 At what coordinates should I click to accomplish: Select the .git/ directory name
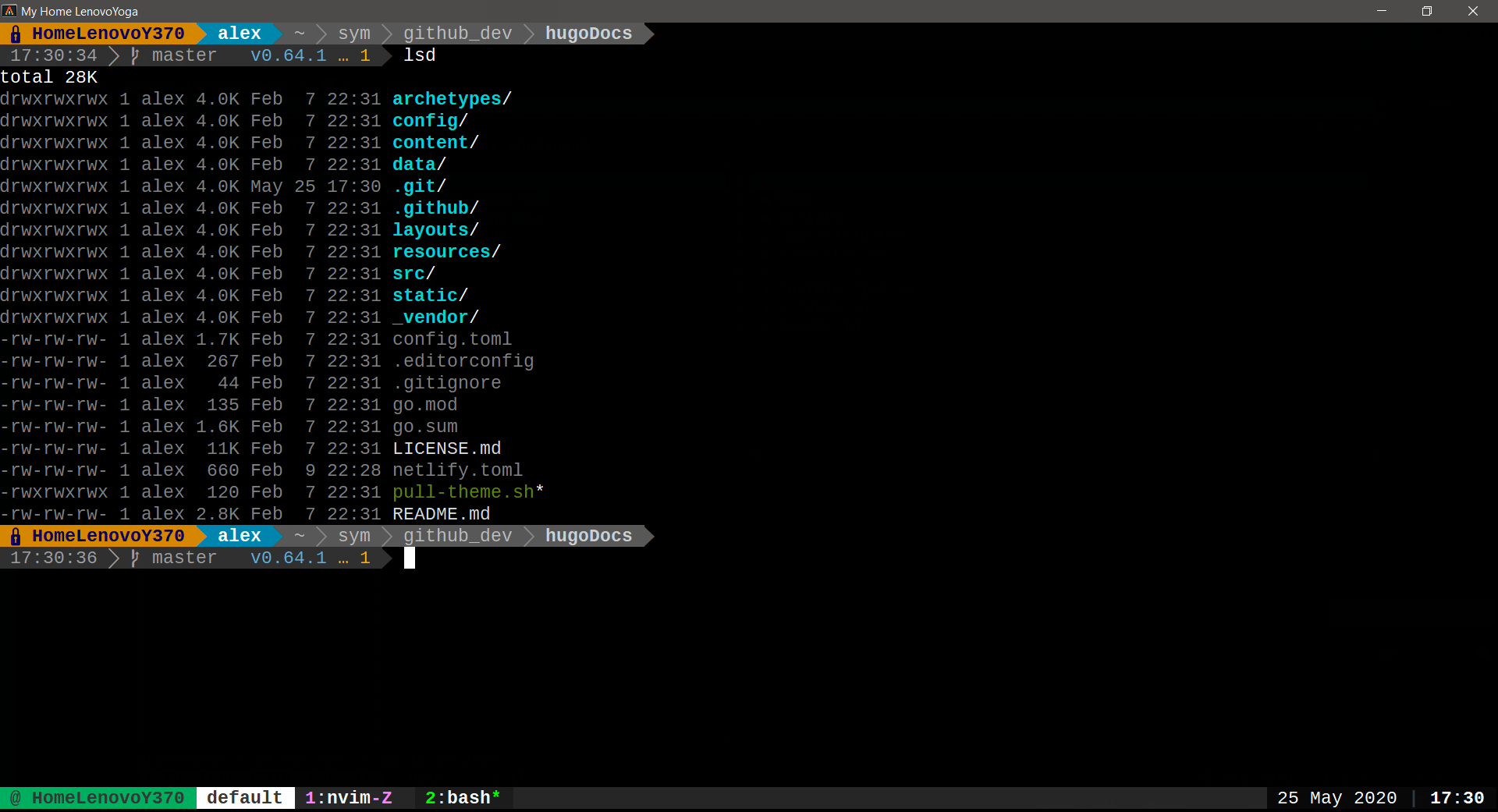click(419, 186)
